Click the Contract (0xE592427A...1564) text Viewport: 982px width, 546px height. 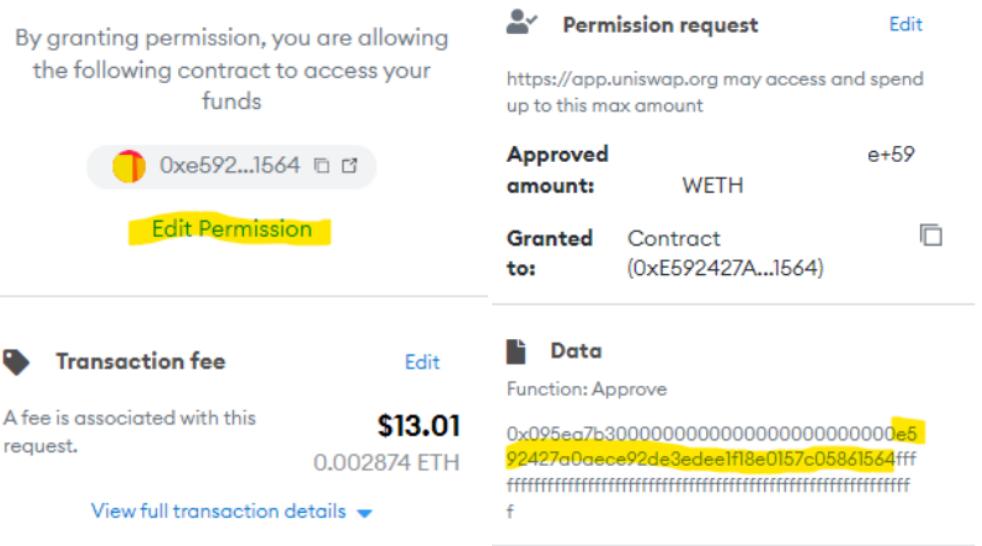pos(725,253)
